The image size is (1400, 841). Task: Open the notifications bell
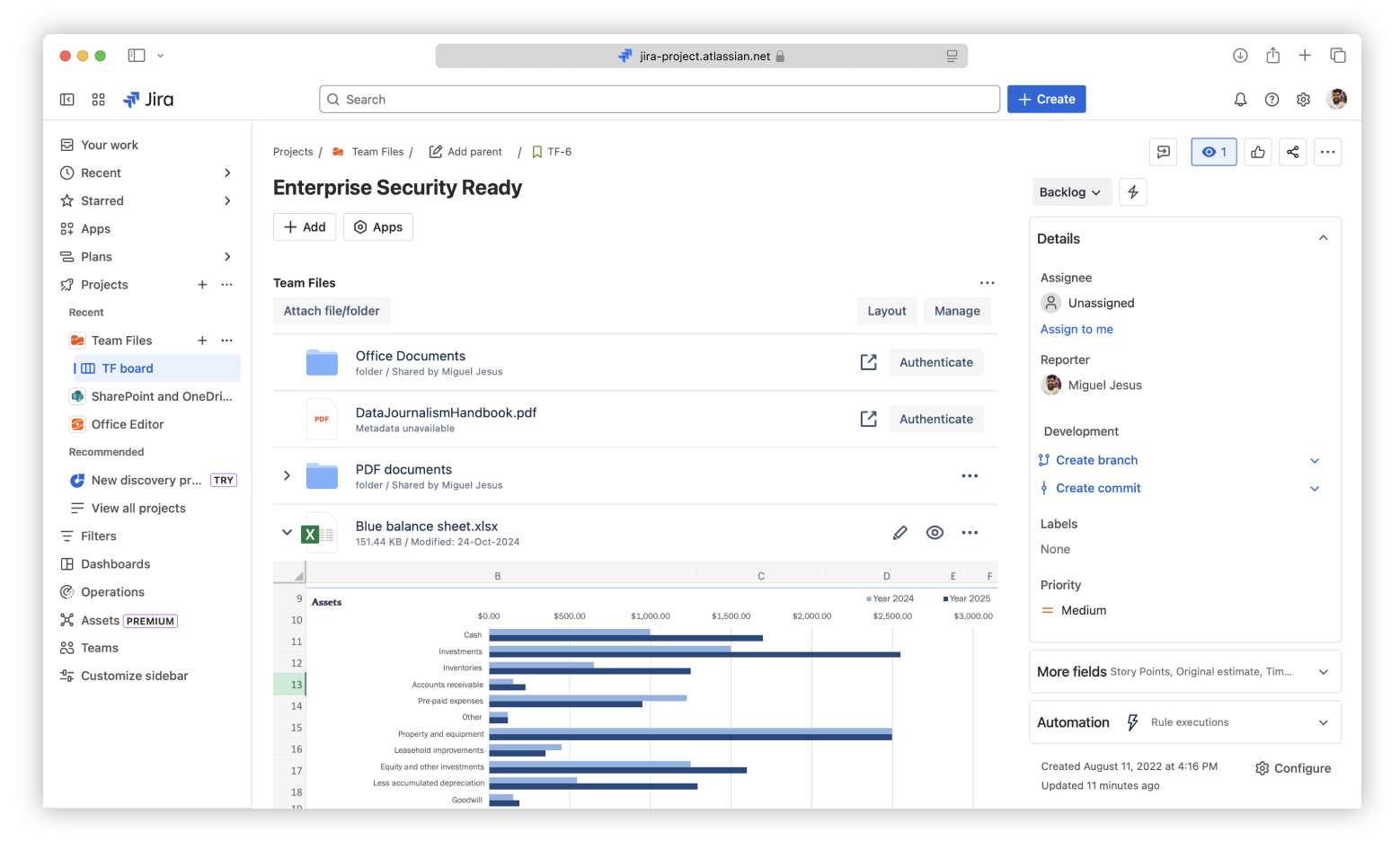[x=1240, y=100]
